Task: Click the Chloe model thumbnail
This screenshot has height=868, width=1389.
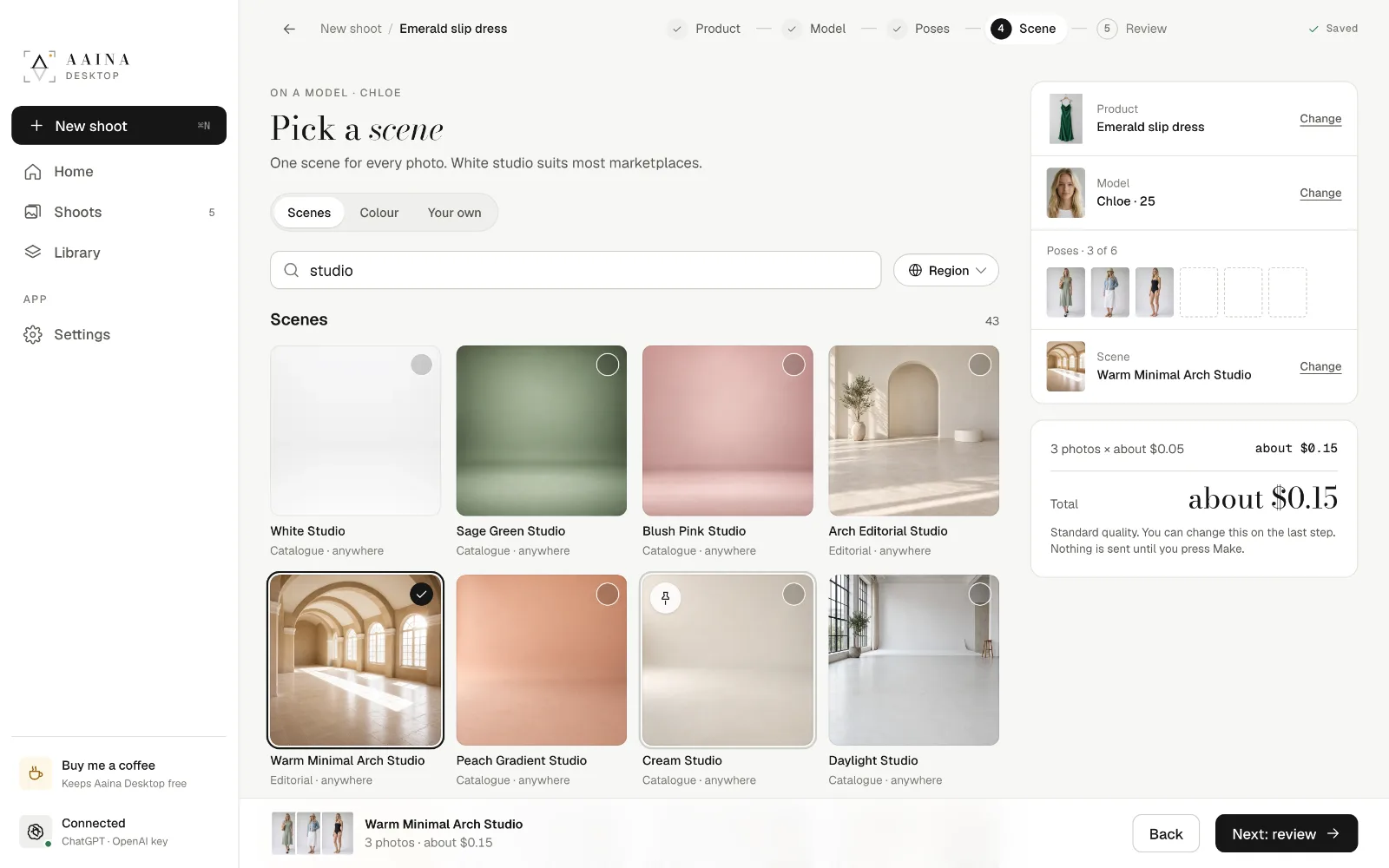Action: click(1066, 193)
